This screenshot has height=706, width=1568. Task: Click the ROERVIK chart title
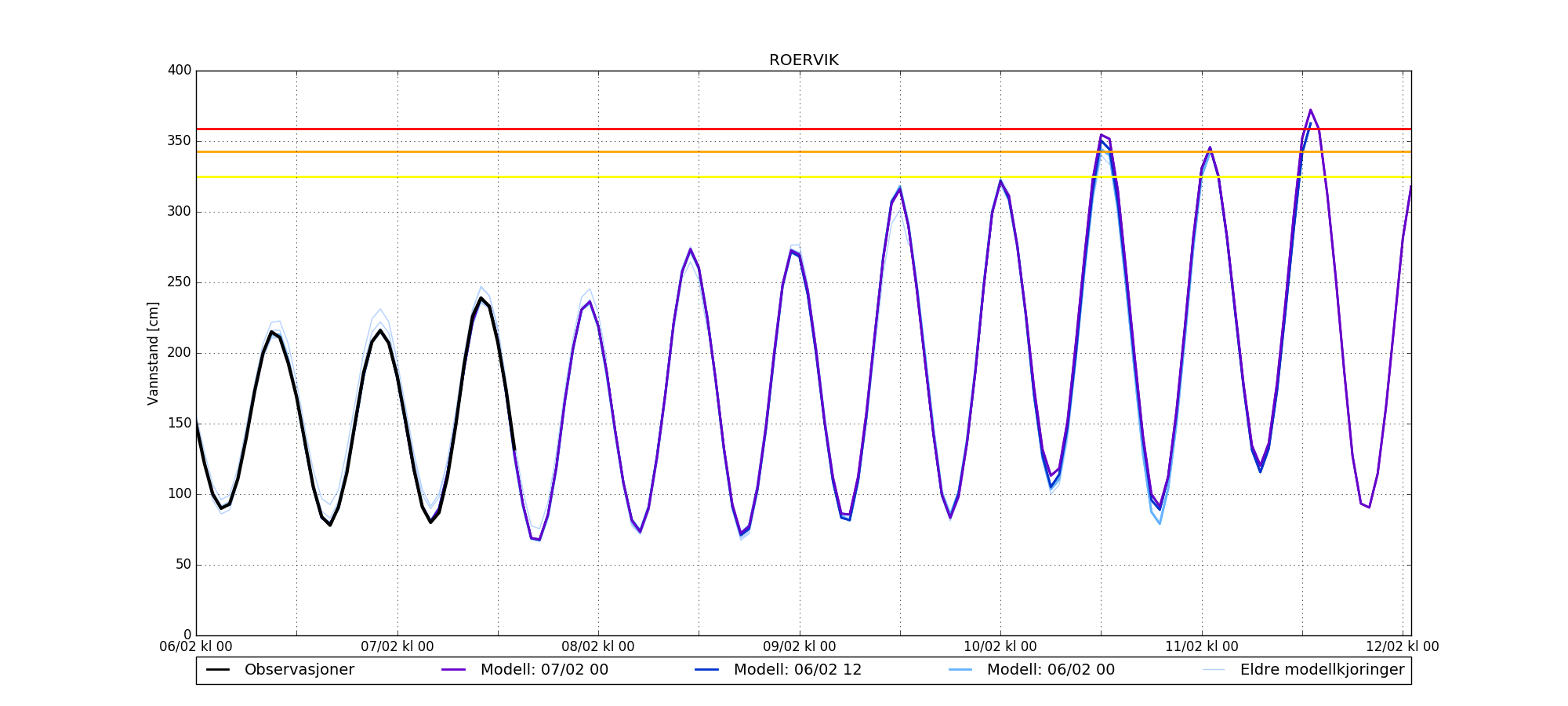tap(804, 60)
